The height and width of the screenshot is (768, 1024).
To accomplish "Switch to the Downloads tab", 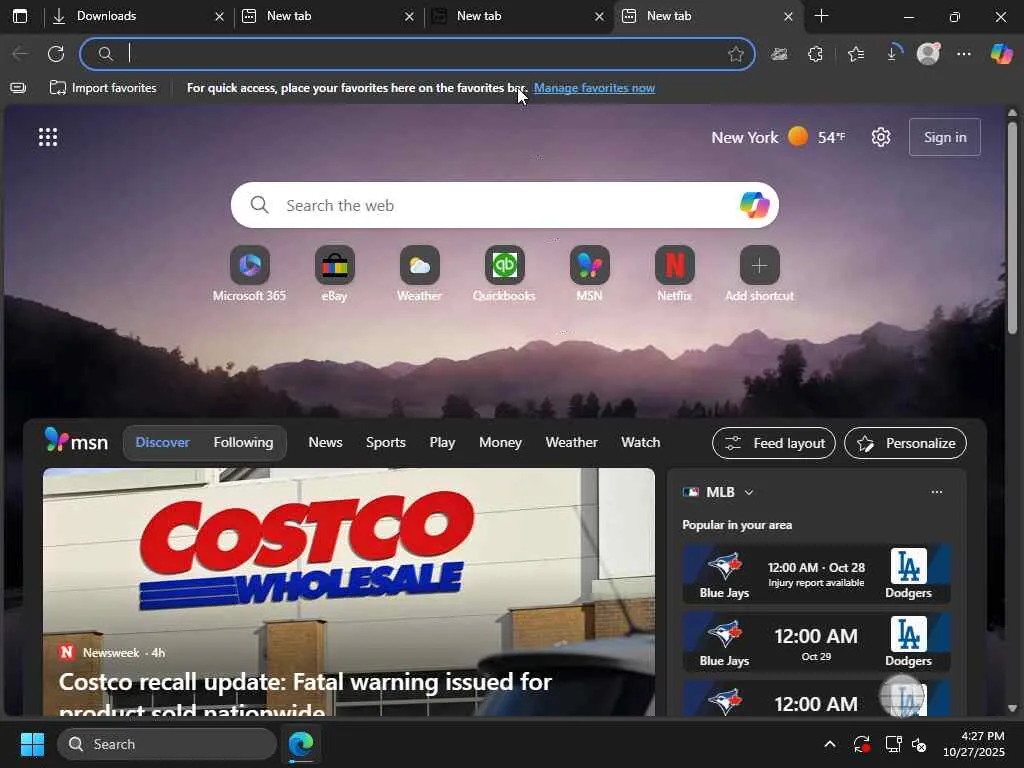I will (138, 16).
